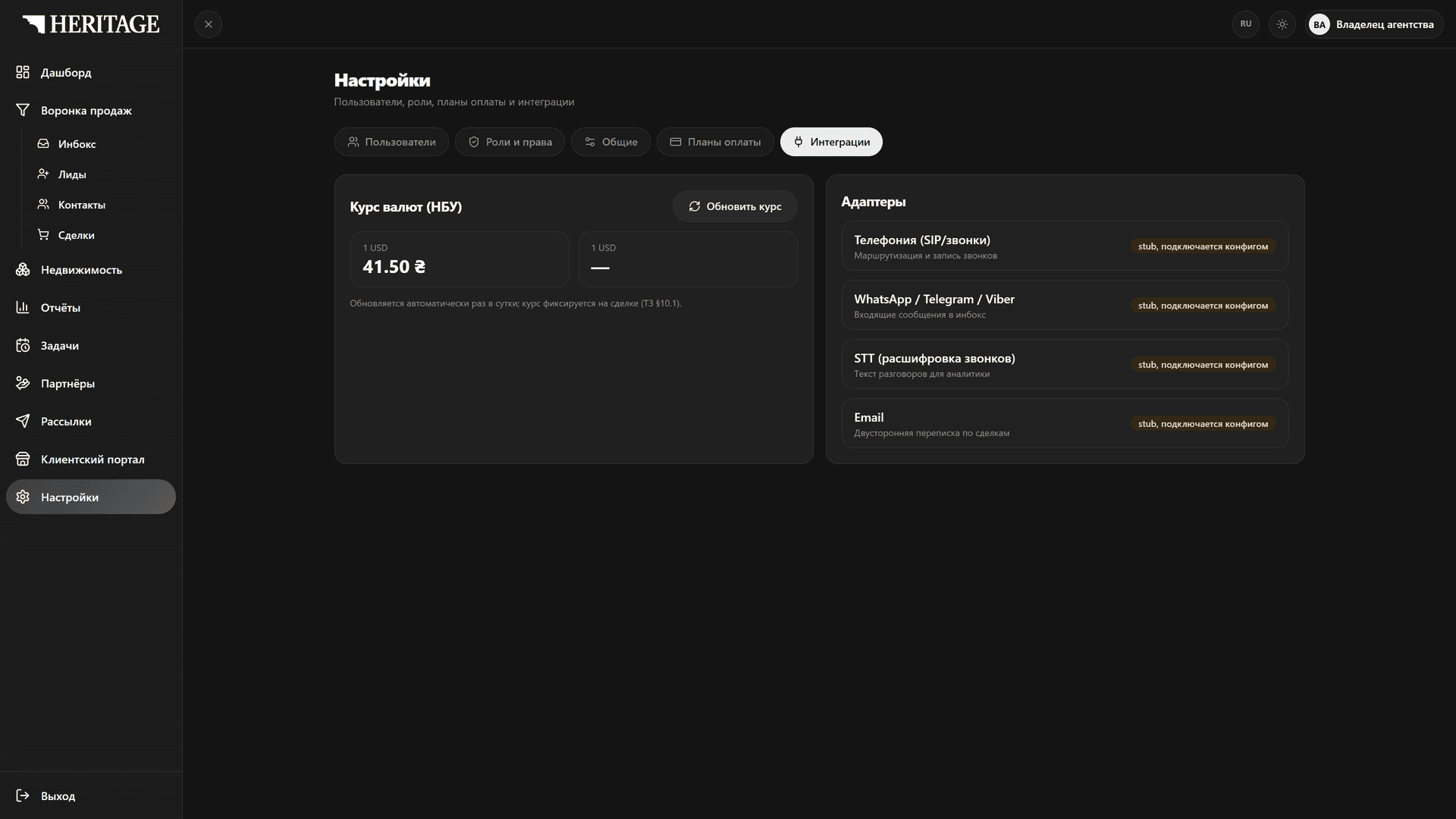
Task: Open the Владелец агентства user menu
Action: 1374,24
